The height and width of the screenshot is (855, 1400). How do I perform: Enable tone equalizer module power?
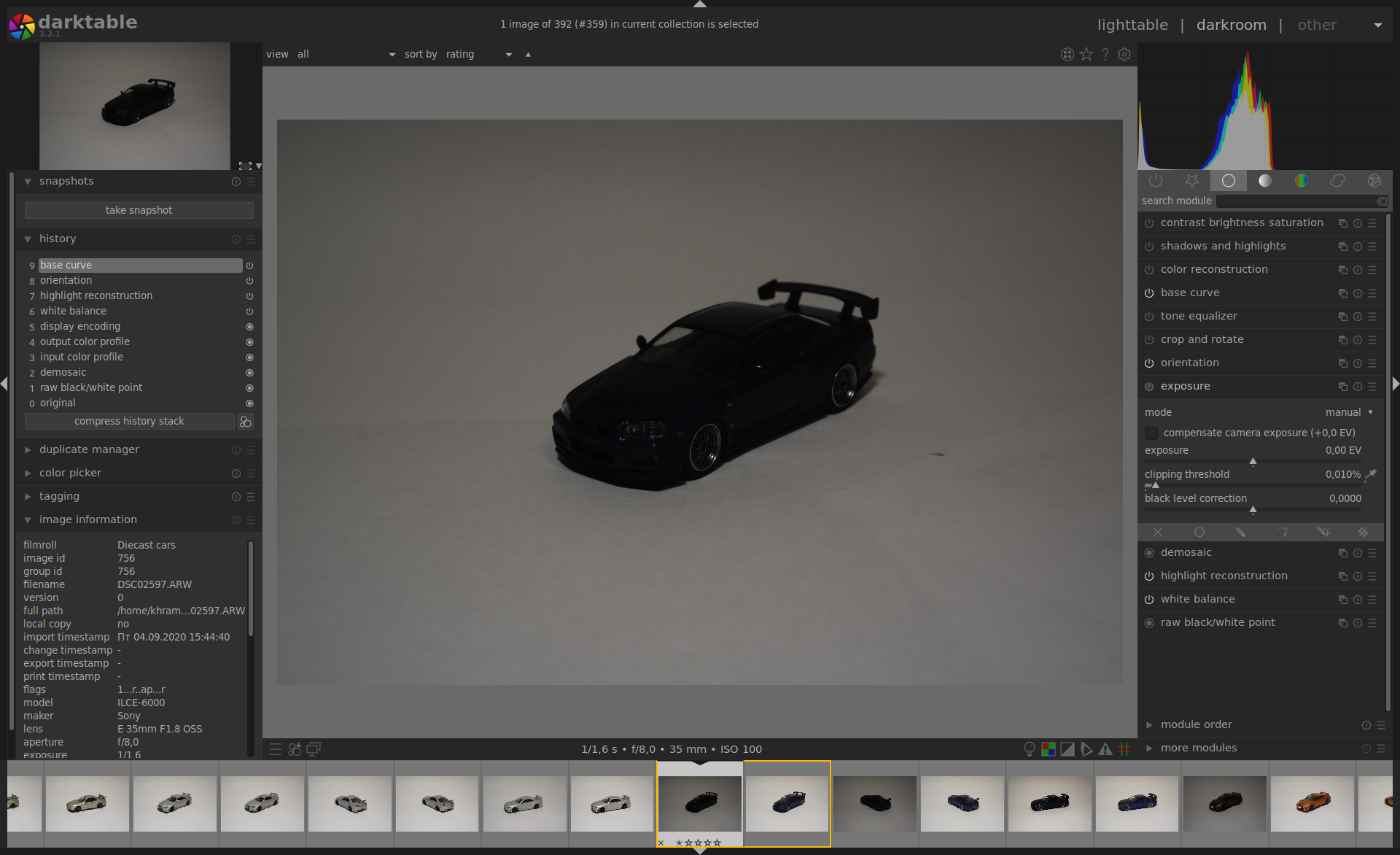[x=1149, y=317]
